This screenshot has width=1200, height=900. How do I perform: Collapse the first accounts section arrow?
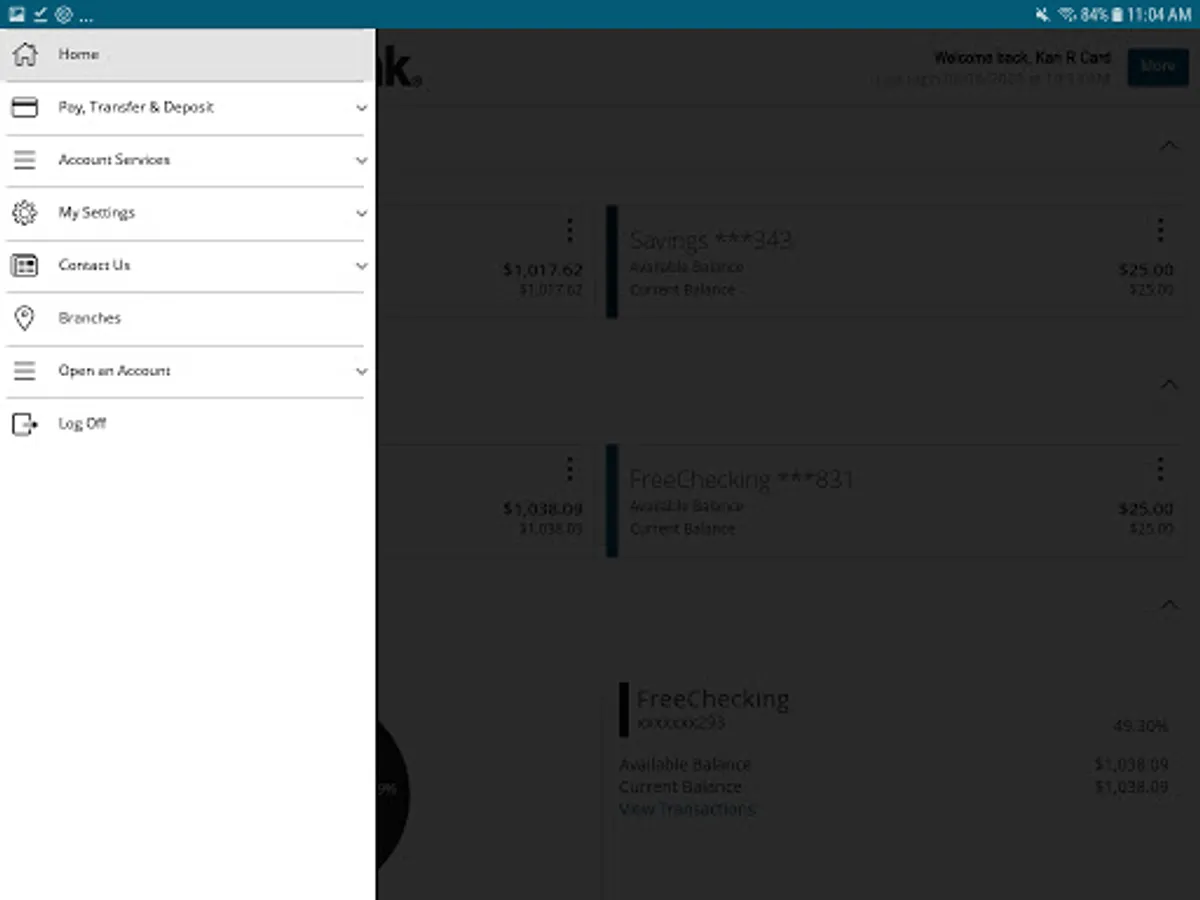point(1168,146)
